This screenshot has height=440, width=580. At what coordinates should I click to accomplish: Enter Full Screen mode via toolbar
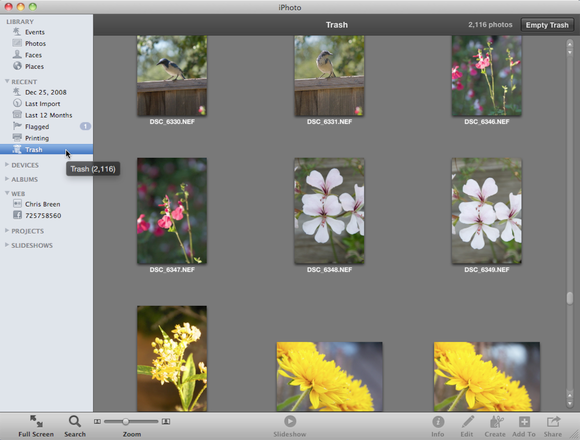pyautogui.click(x=36, y=421)
